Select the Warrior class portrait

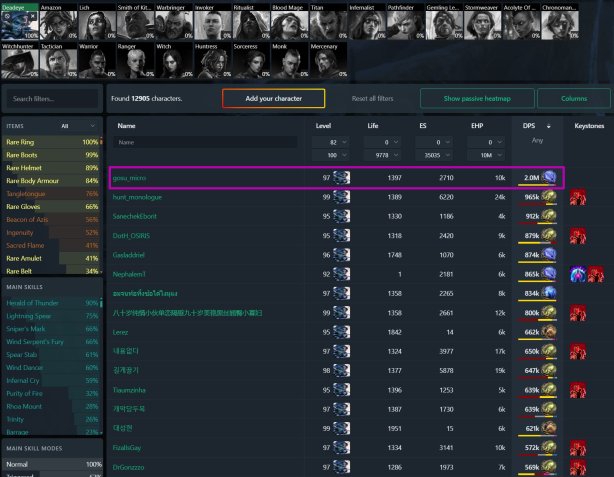click(x=97, y=61)
